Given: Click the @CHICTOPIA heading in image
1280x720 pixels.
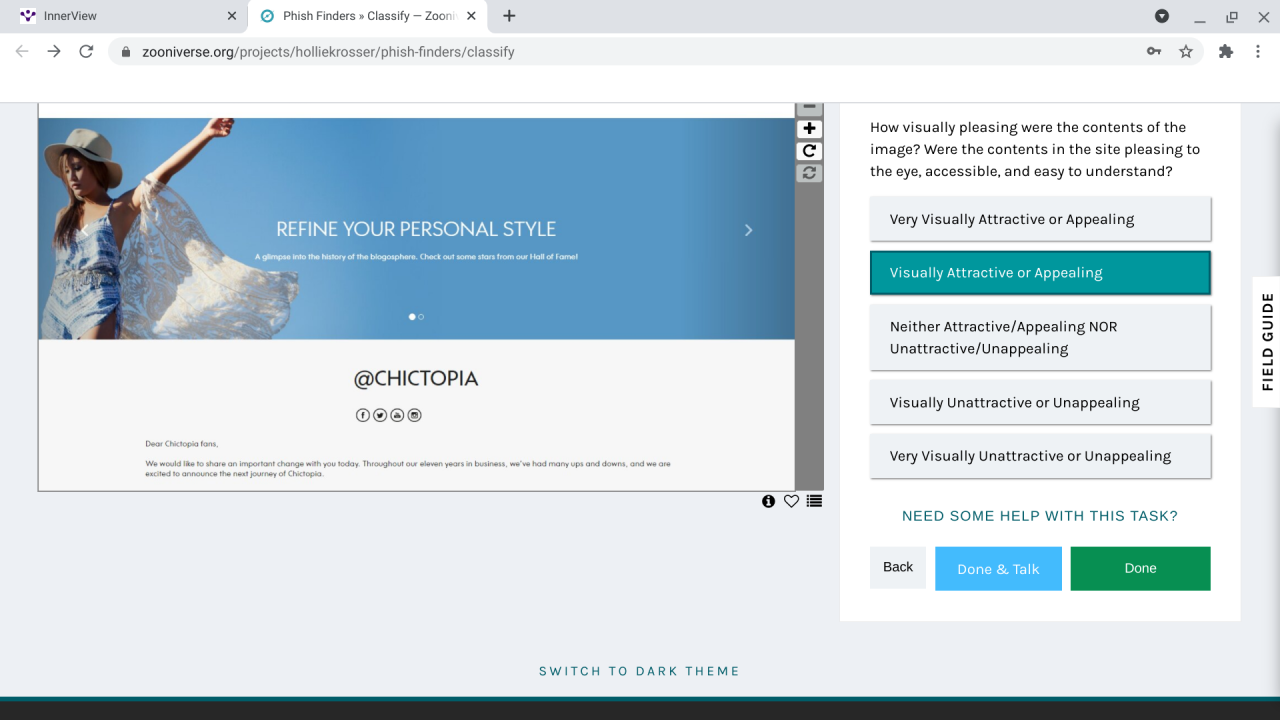Looking at the screenshot, I should (x=416, y=379).
